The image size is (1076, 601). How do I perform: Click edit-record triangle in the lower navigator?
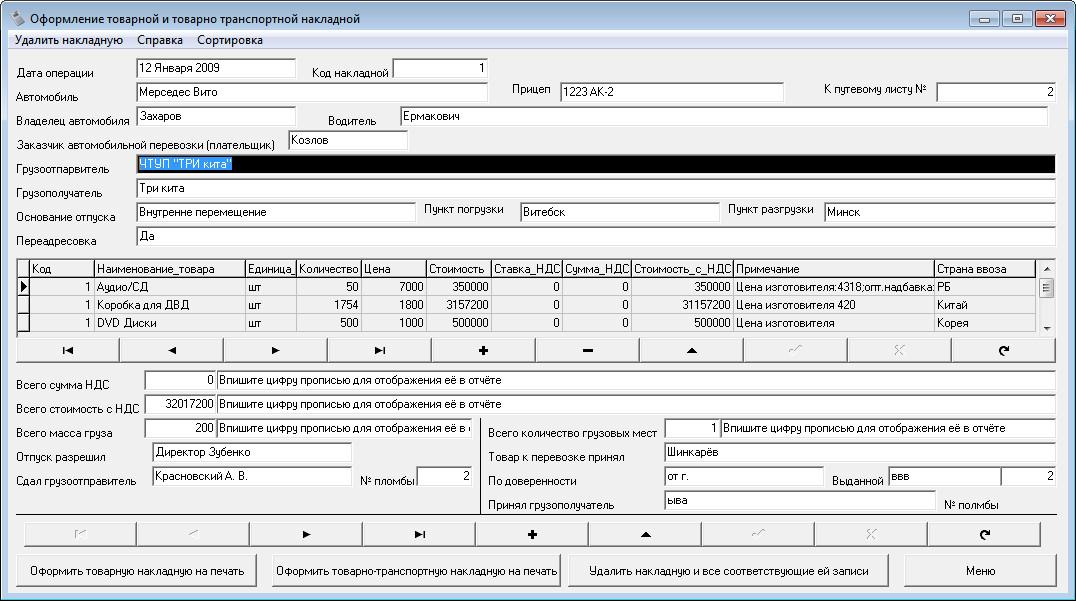pos(645,534)
